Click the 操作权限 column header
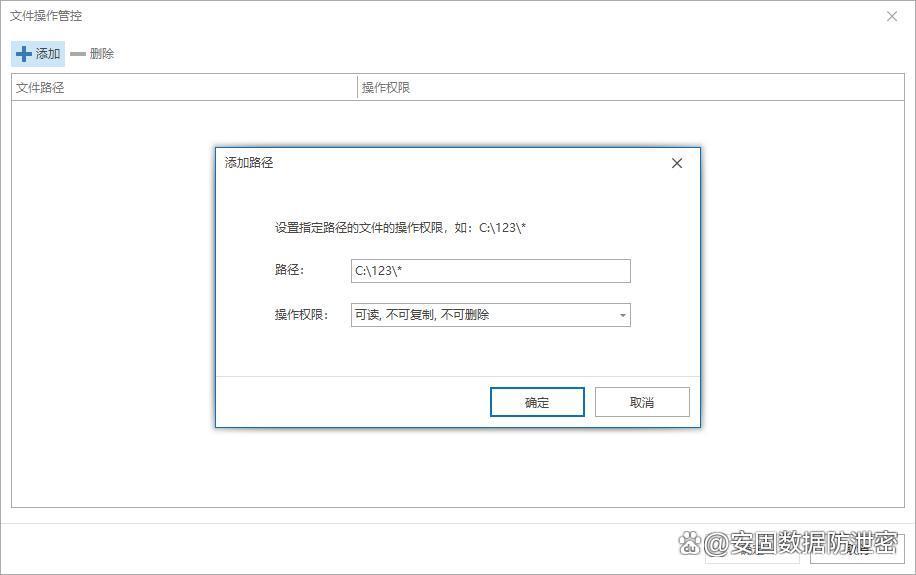The image size is (916, 575). (x=631, y=88)
